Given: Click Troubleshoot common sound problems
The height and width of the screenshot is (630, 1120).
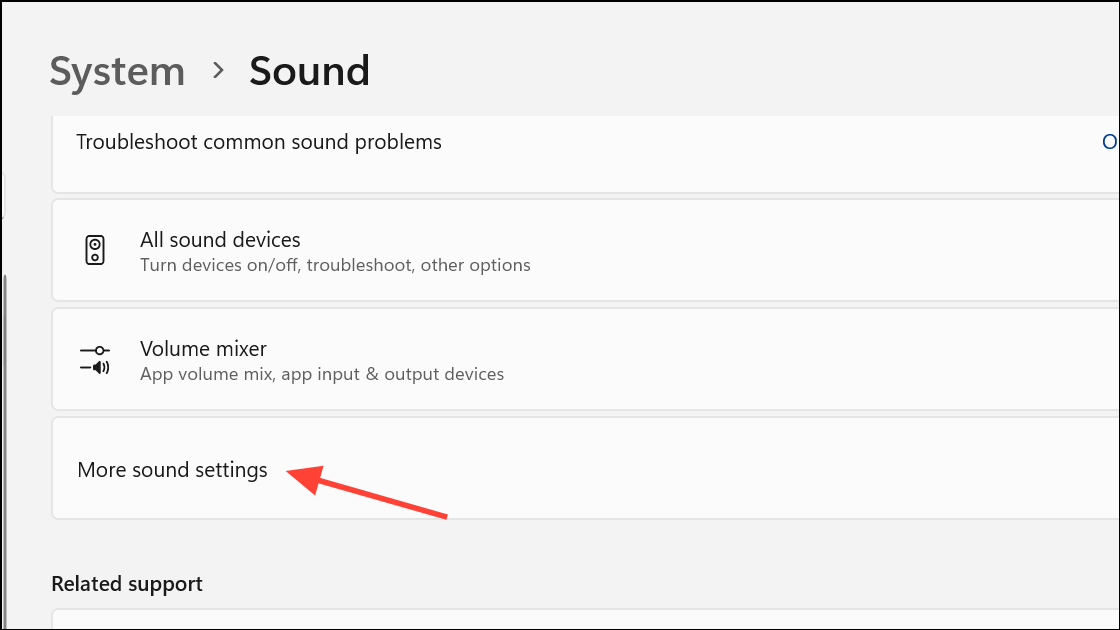Looking at the screenshot, I should point(258,141).
